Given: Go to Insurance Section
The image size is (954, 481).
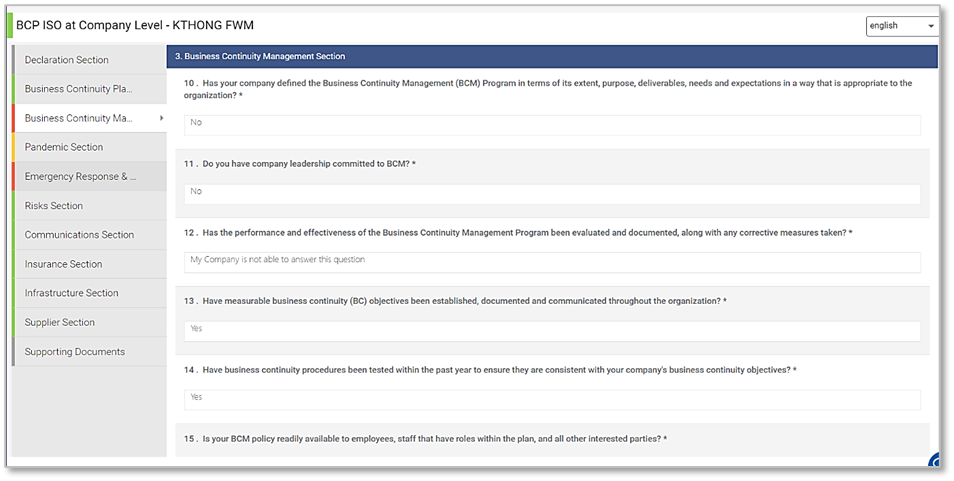Looking at the screenshot, I should click(89, 264).
